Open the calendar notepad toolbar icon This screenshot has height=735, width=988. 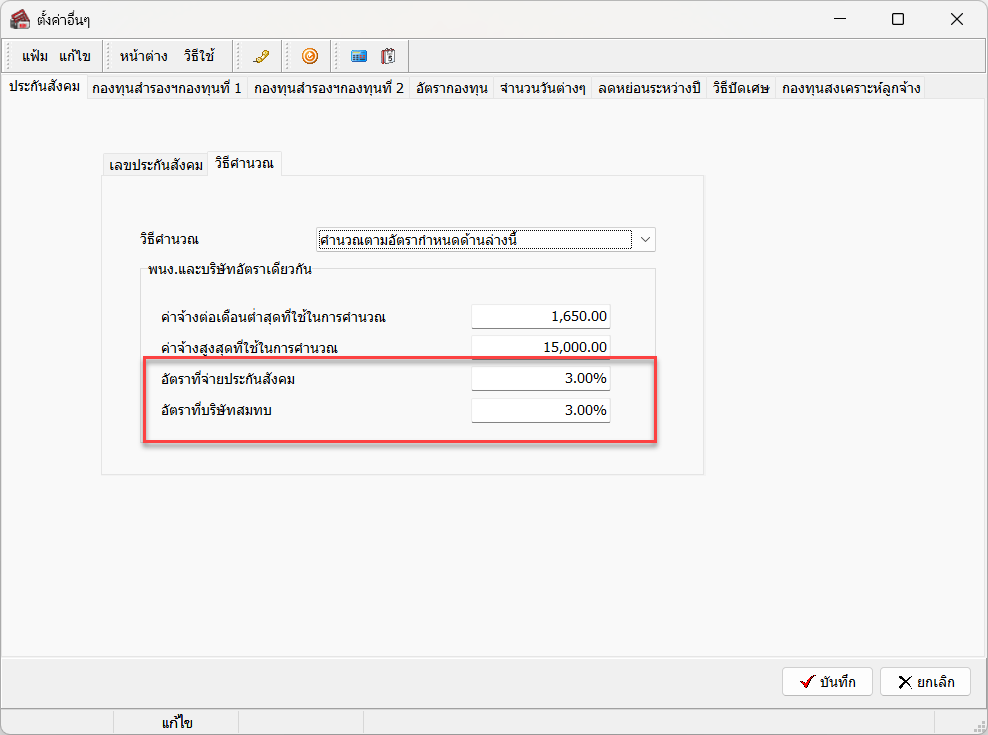[388, 56]
